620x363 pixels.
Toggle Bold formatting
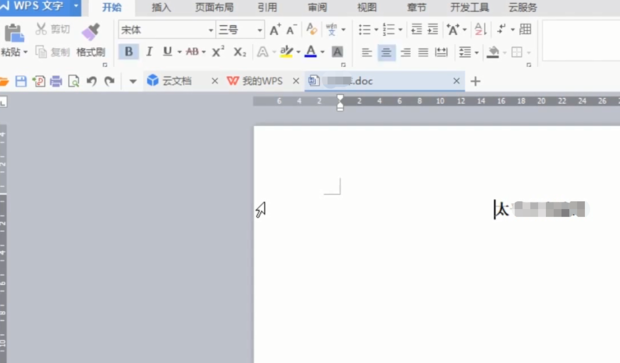(x=129, y=51)
